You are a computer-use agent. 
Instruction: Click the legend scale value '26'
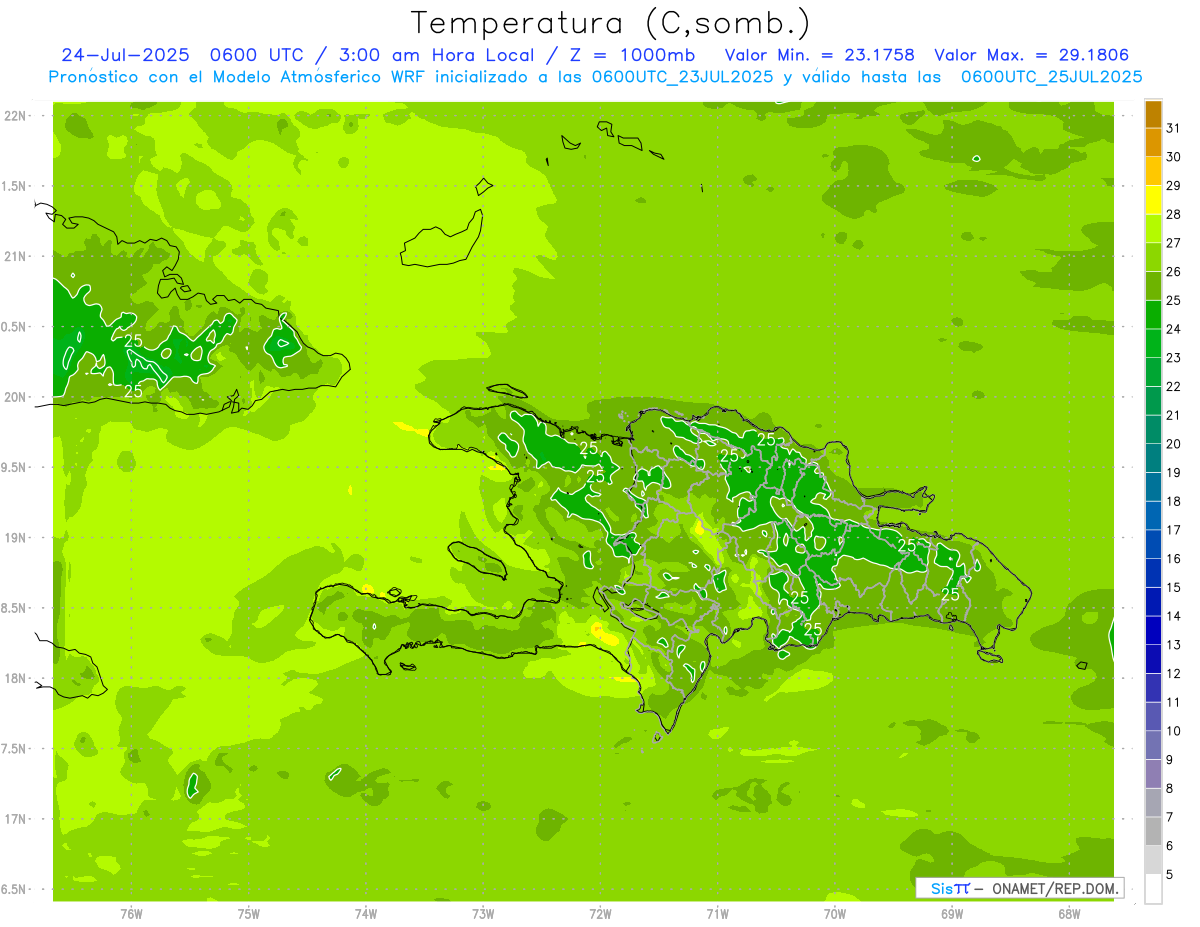point(1174,272)
